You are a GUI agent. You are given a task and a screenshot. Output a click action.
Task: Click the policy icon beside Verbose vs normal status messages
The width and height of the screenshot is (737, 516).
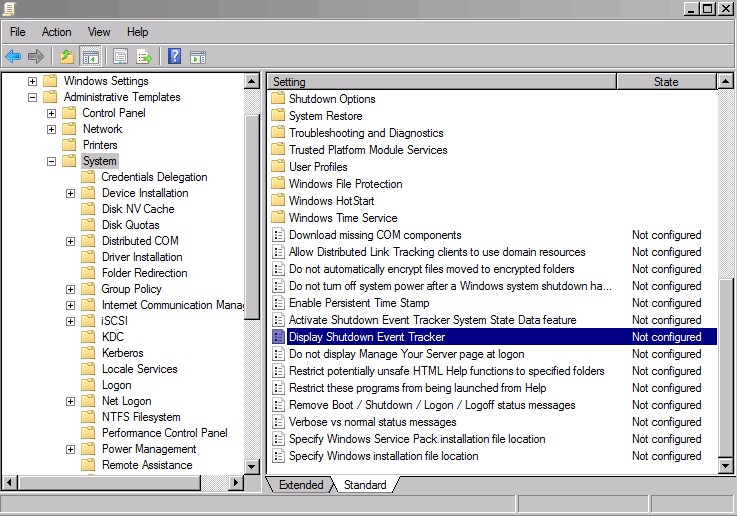coord(278,422)
